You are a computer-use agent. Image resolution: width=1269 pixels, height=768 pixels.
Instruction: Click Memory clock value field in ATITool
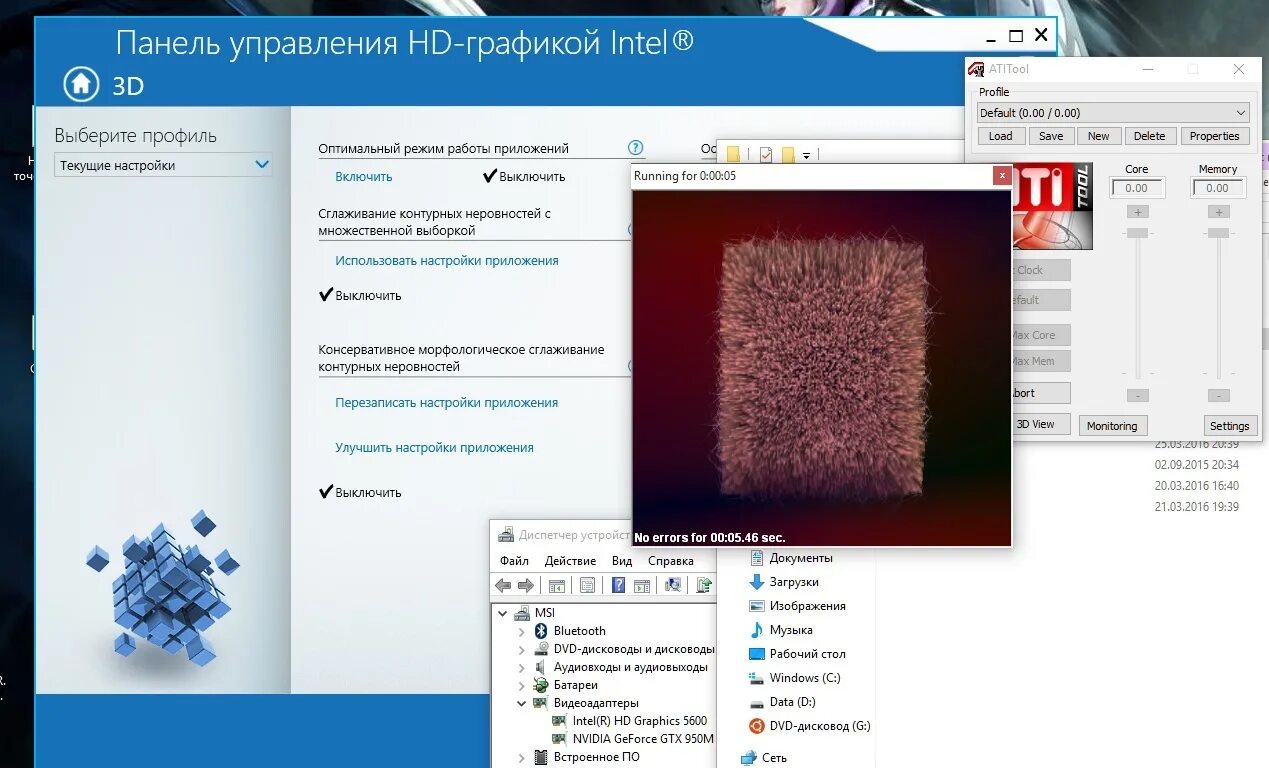[1217, 188]
